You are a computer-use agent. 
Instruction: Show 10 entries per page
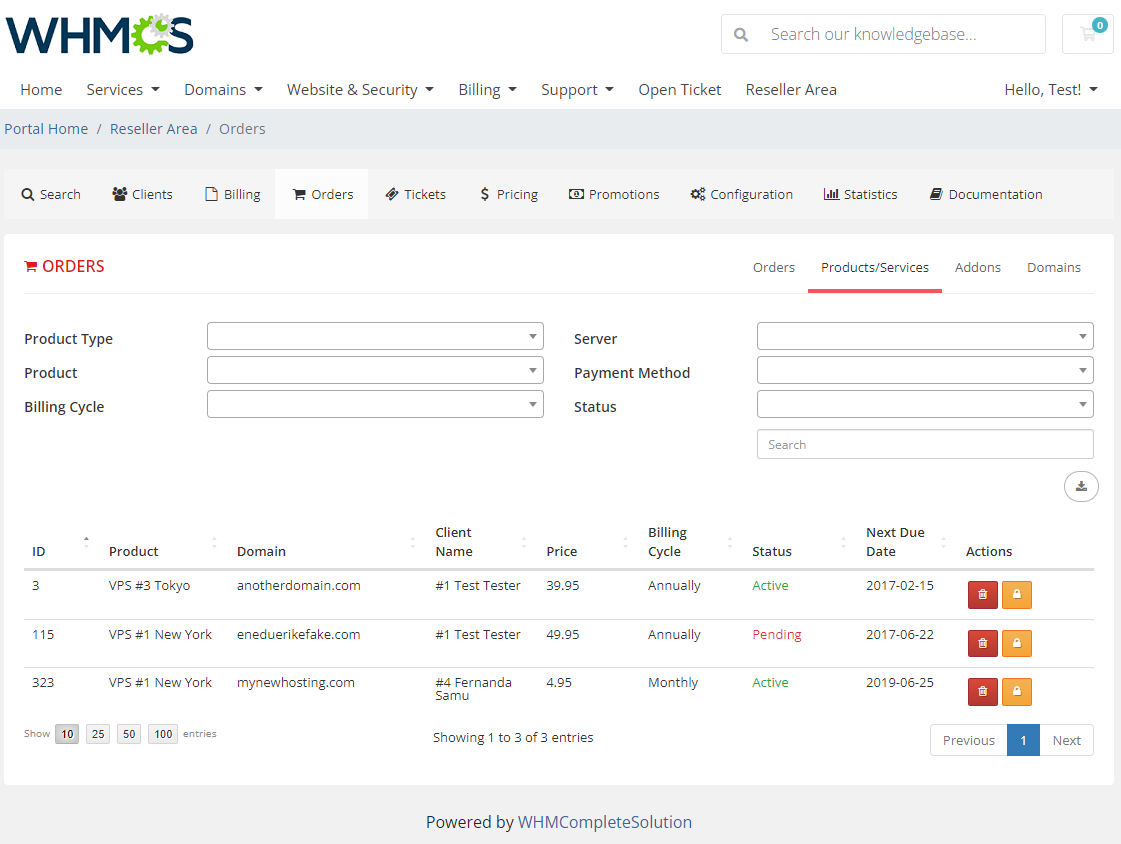pyautogui.click(x=67, y=734)
